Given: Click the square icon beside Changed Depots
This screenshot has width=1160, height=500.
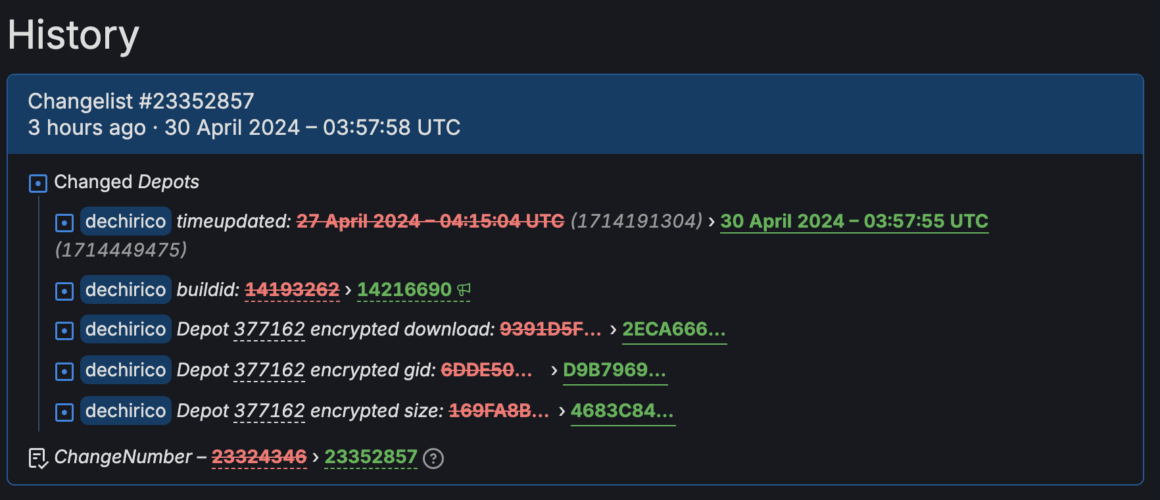Looking at the screenshot, I should click(x=38, y=183).
